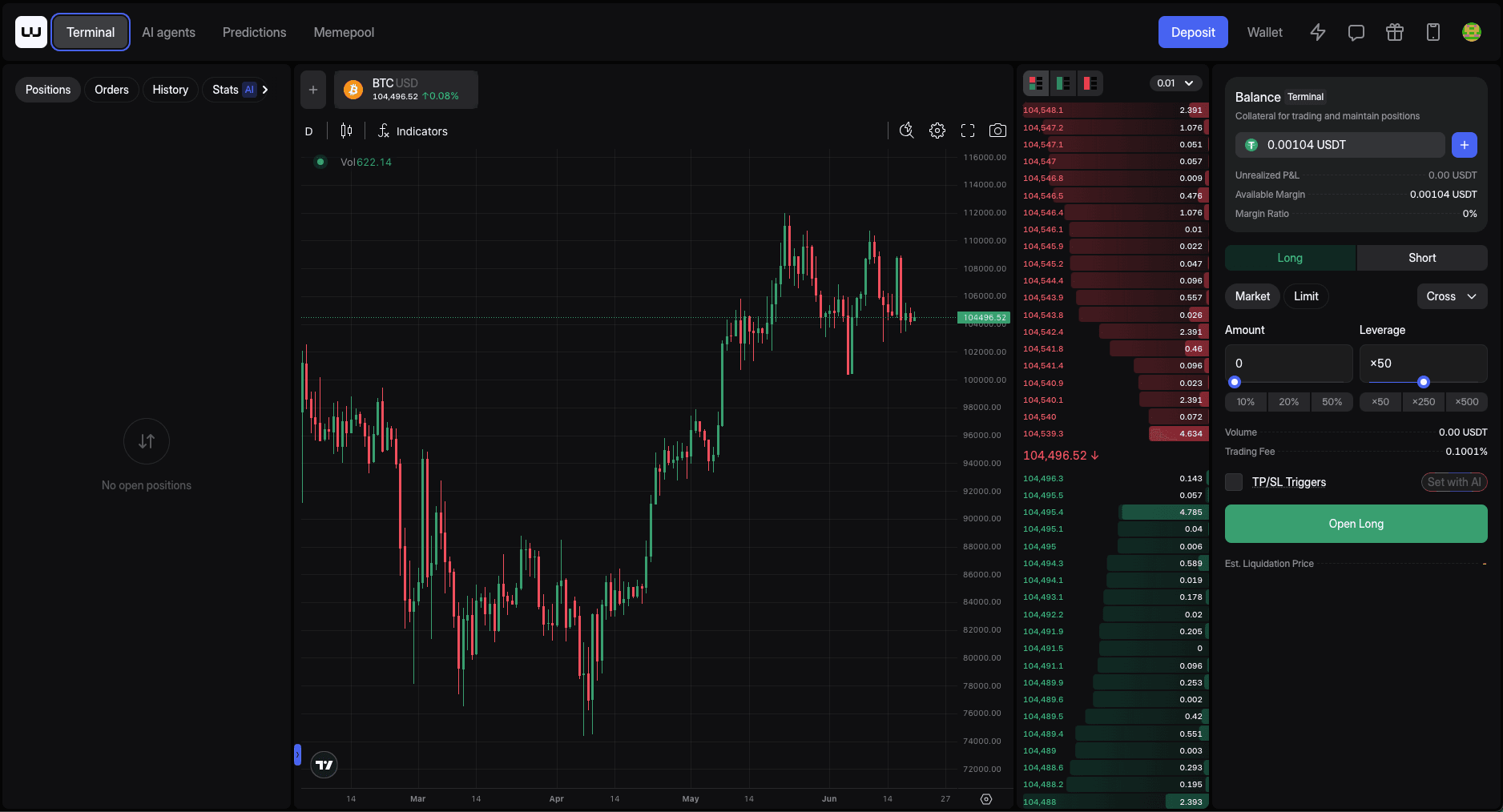Open chart settings gear icon
The image size is (1503, 812).
(937, 131)
